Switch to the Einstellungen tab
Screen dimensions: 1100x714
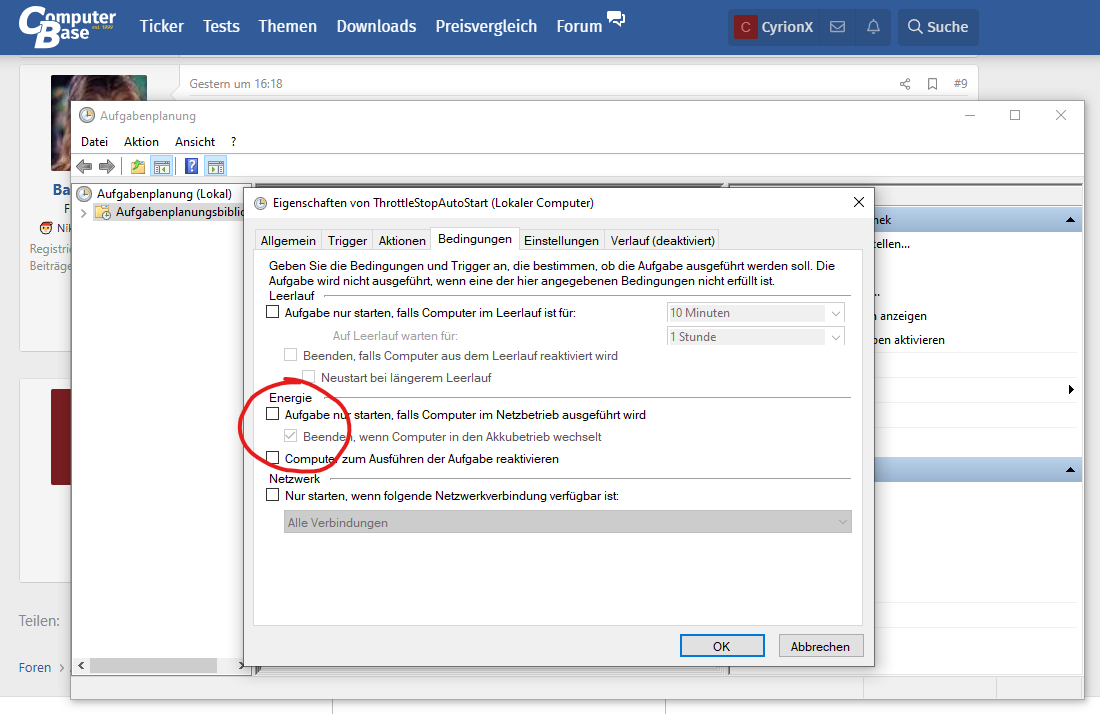click(561, 241)
